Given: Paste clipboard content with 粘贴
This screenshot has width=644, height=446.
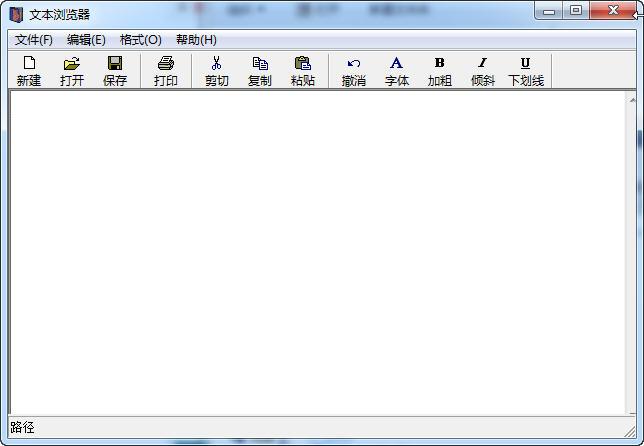Looking at the screenshot, I should (303, 71).
